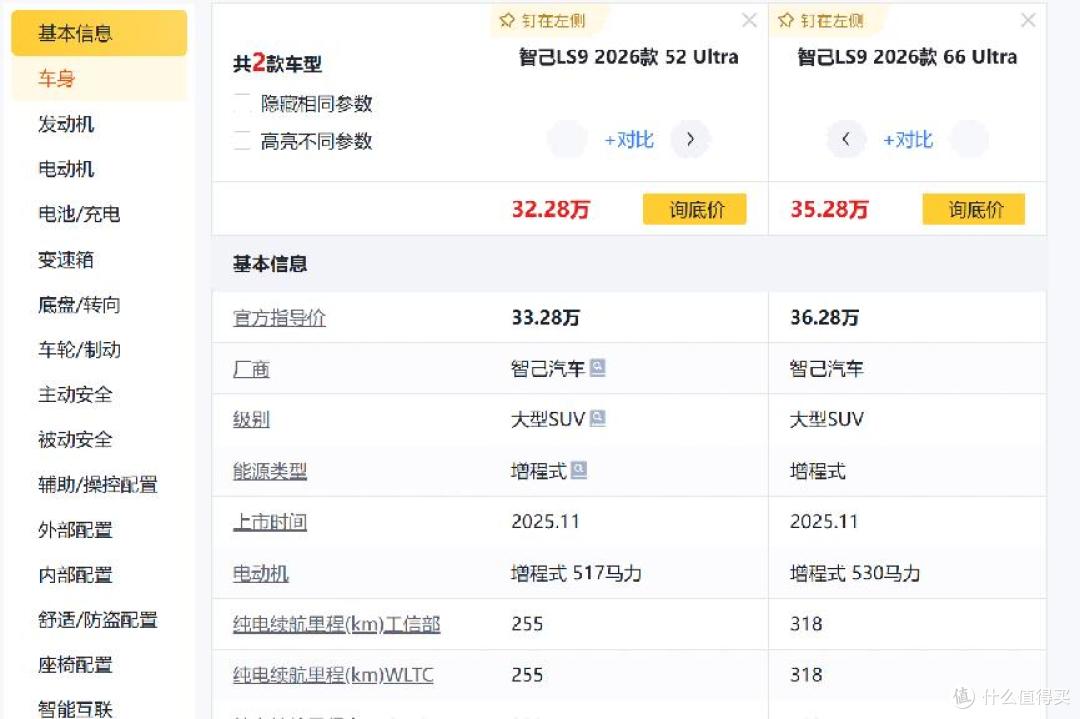Open info icon next to 增程式 energy type
1080x719 pixels.
[x=579, y=470]
